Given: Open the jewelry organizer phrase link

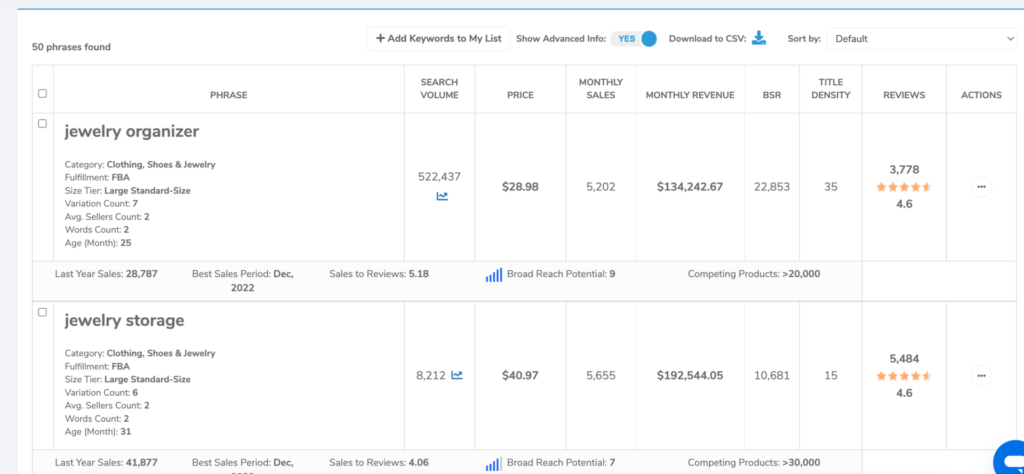Looking at the screenshot, I should (131, 131).
